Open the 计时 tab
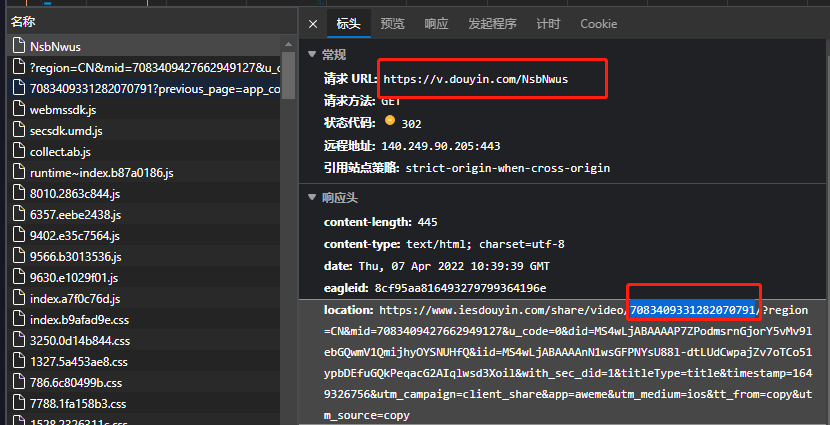830x425 pixels. pos(548,24)
